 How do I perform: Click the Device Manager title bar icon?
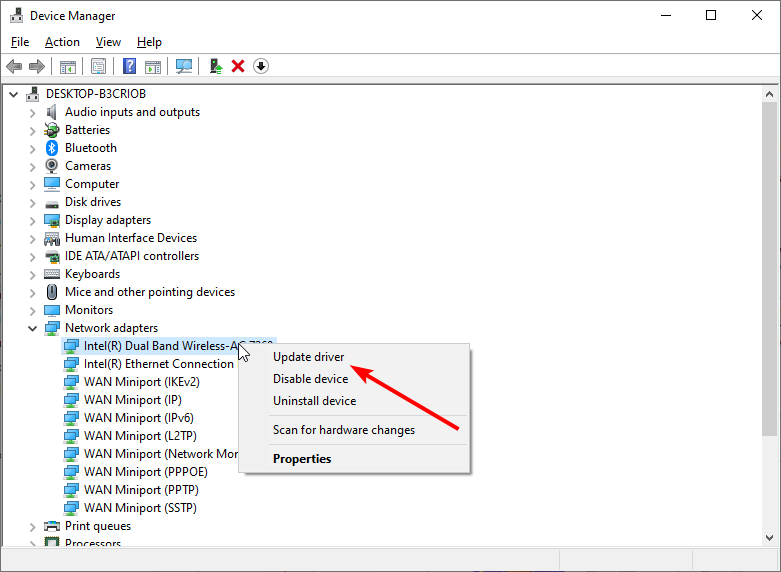(x=16, y=15)
